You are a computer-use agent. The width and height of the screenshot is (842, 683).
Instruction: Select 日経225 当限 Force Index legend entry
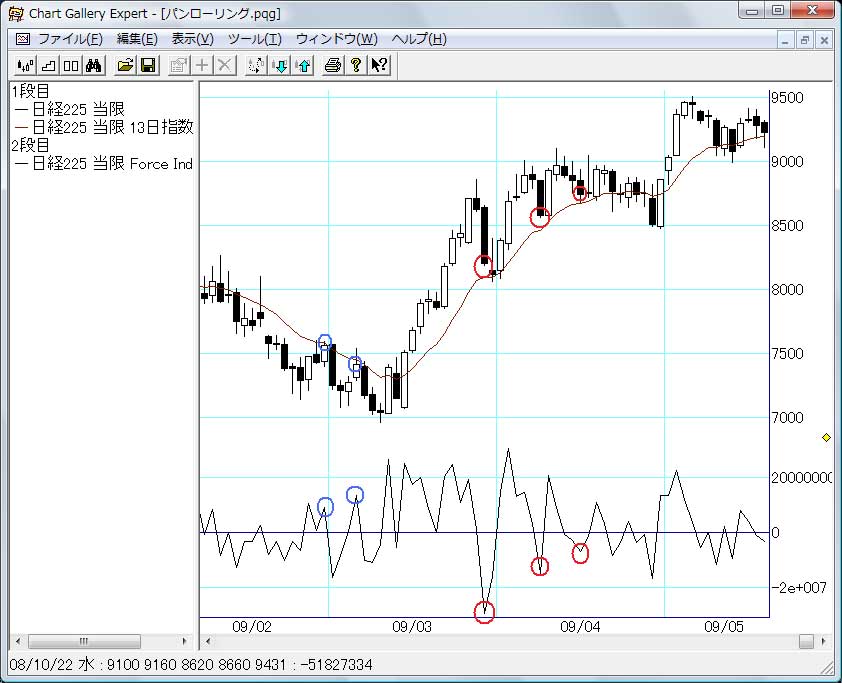[104, 163]
